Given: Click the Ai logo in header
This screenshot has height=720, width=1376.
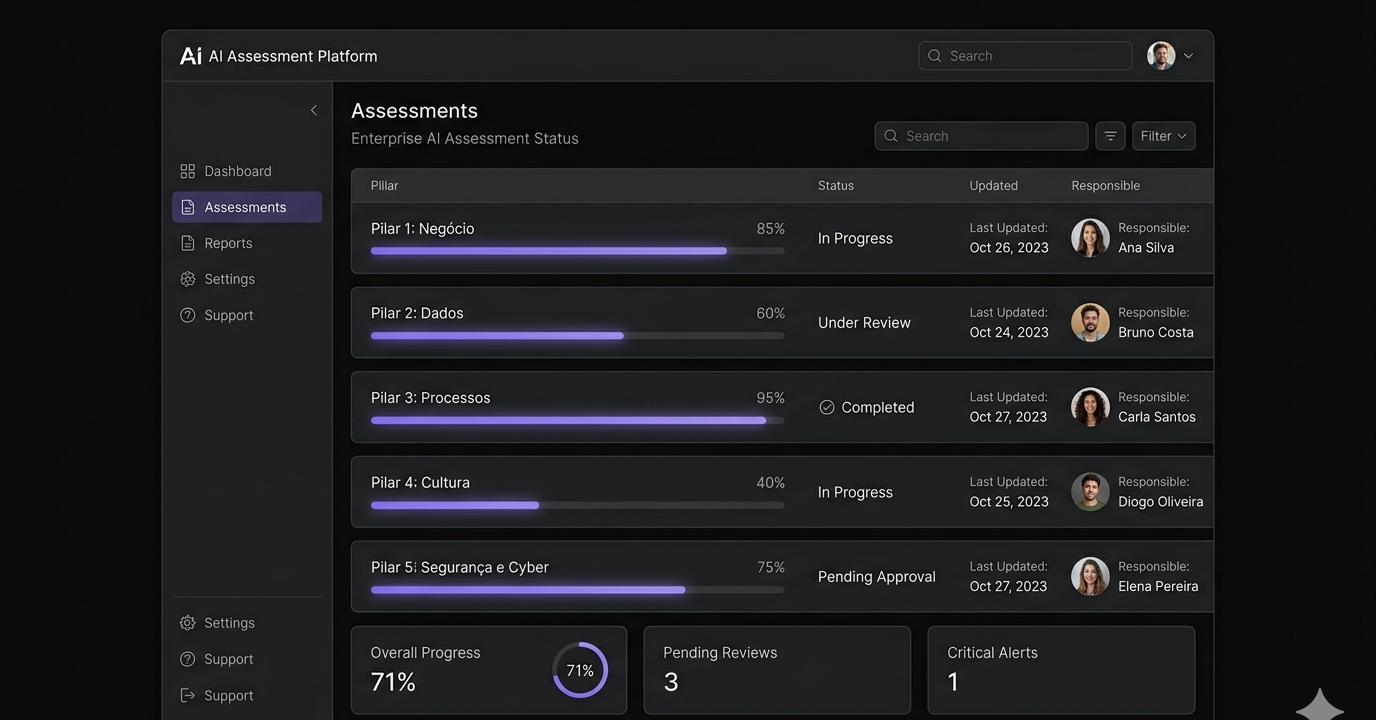Looking at the screenshot, I should [191, 56].
